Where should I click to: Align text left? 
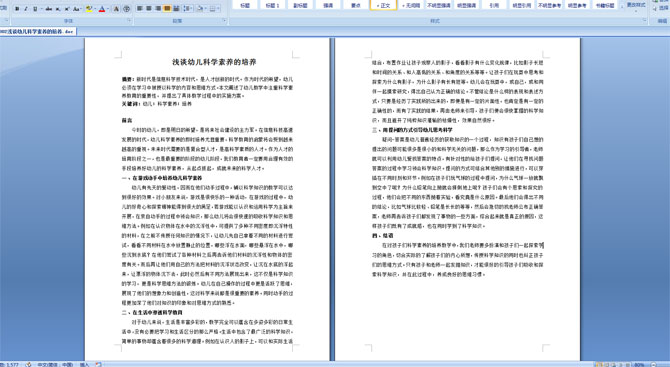coord(139,8)
